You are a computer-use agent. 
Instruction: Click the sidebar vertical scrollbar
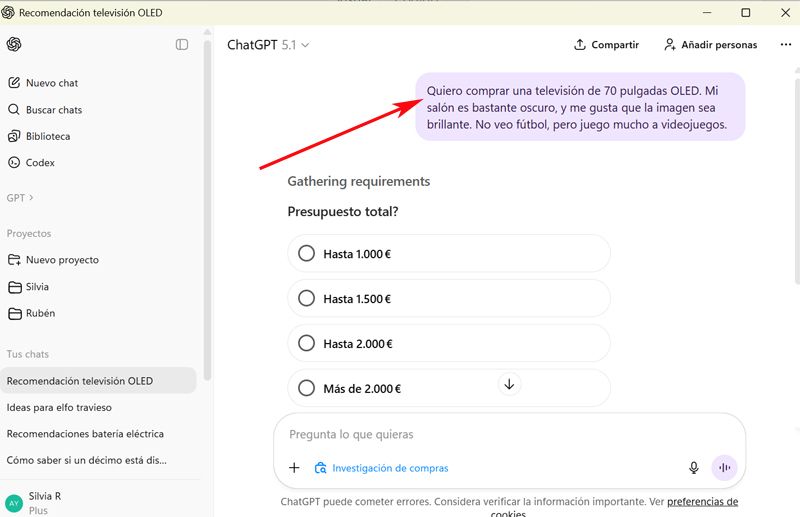pos(207,209)
